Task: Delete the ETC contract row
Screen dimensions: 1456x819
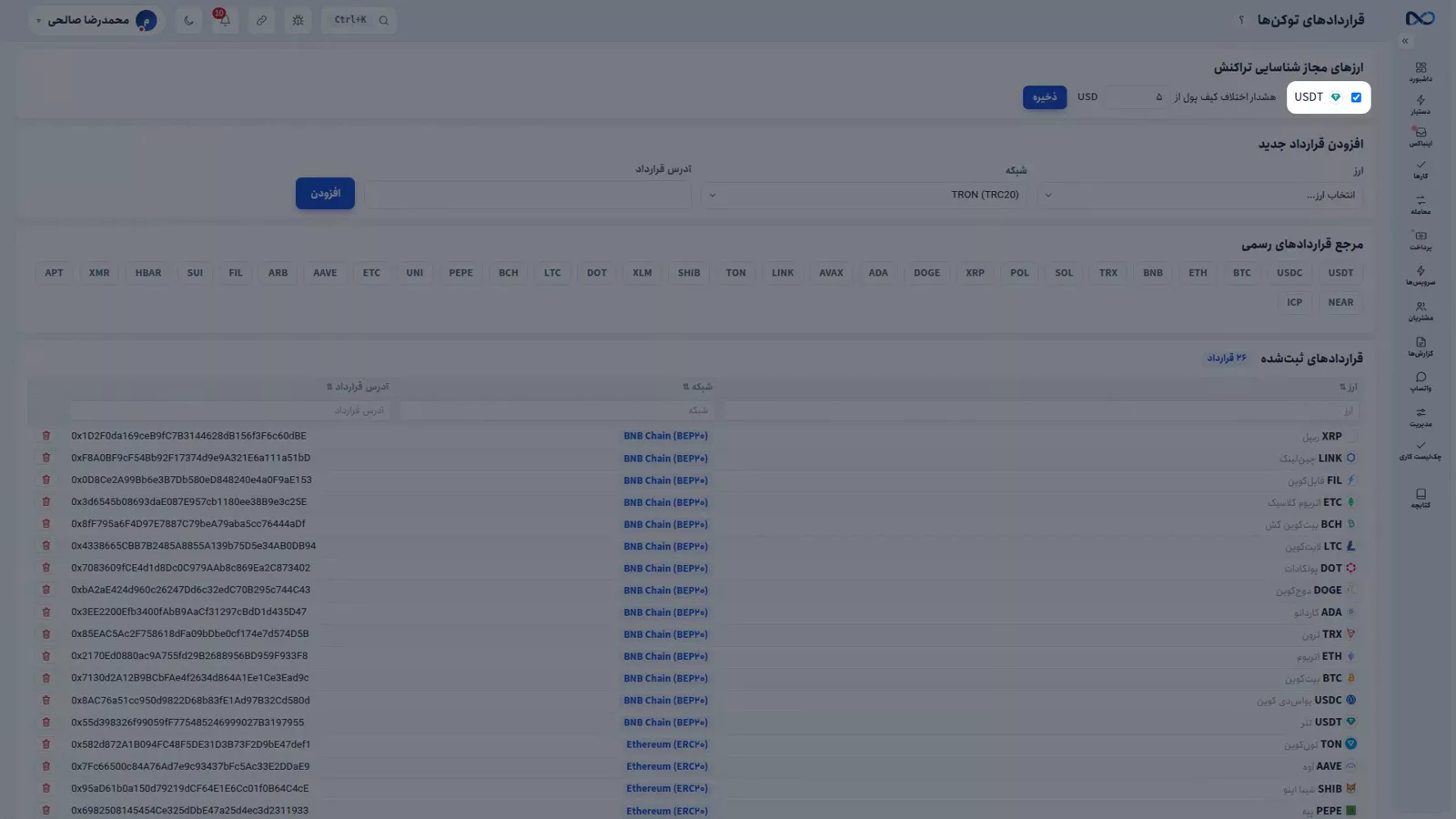Action: pyautogui.click(x=46, y=501)
